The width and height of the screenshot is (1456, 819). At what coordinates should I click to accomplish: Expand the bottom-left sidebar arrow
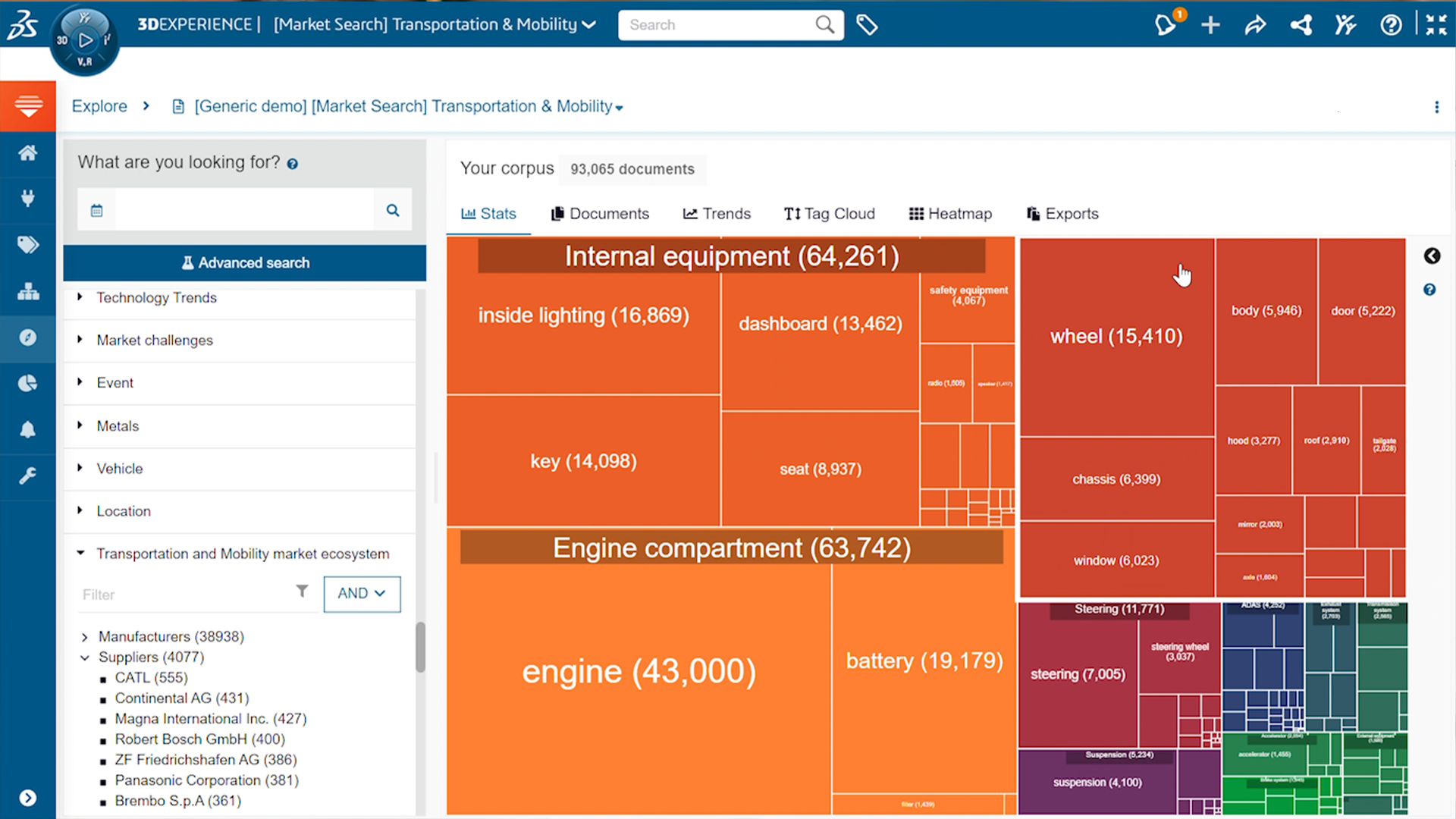pyautogui.click(x=28, y=798)
